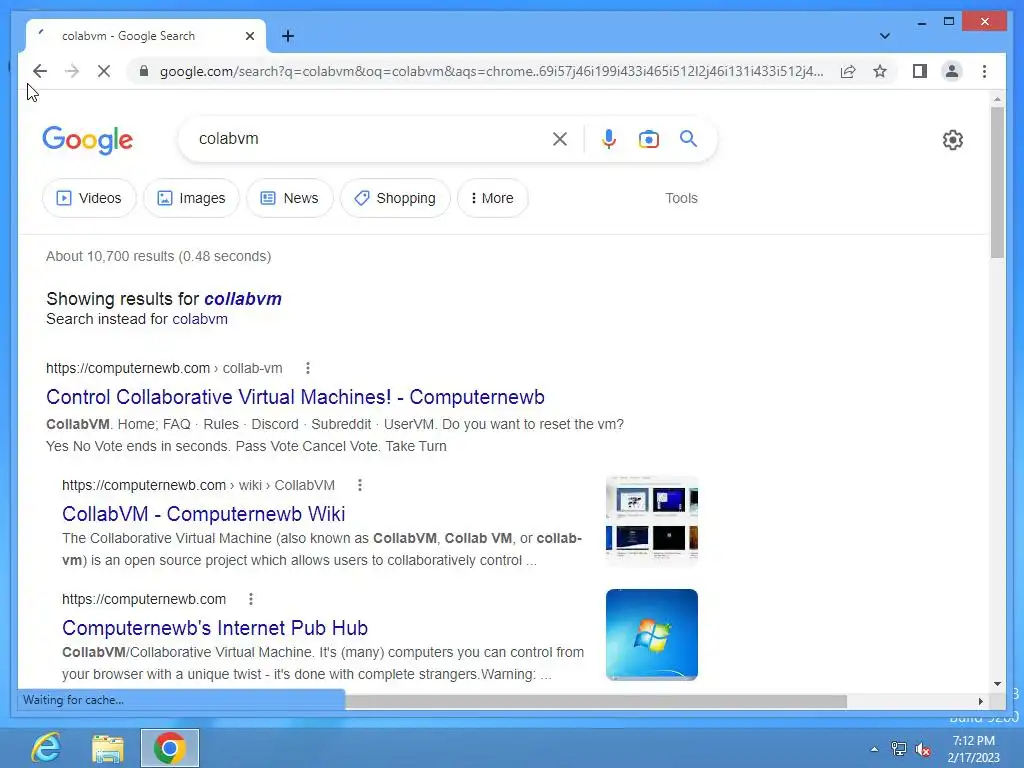Open search Tools

click(681, 198)
